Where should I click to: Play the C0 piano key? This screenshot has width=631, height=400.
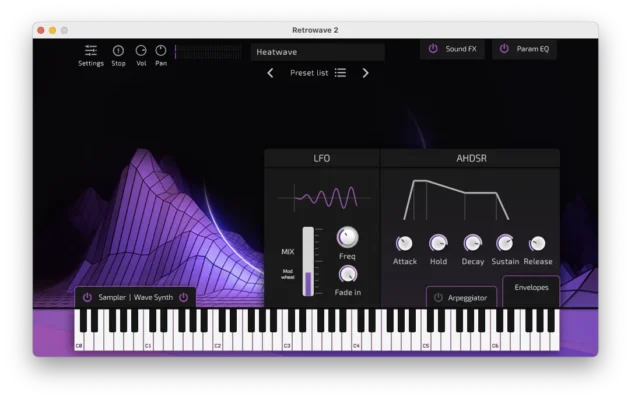(x=79, y=343)
